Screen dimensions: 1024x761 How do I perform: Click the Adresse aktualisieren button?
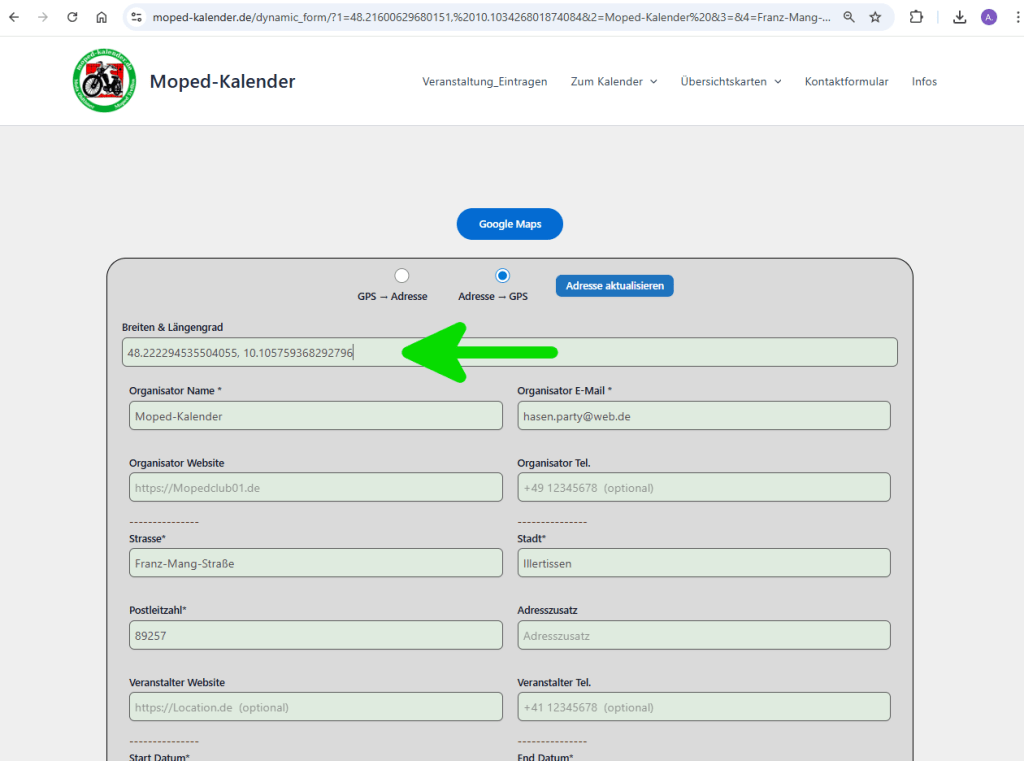615,286
